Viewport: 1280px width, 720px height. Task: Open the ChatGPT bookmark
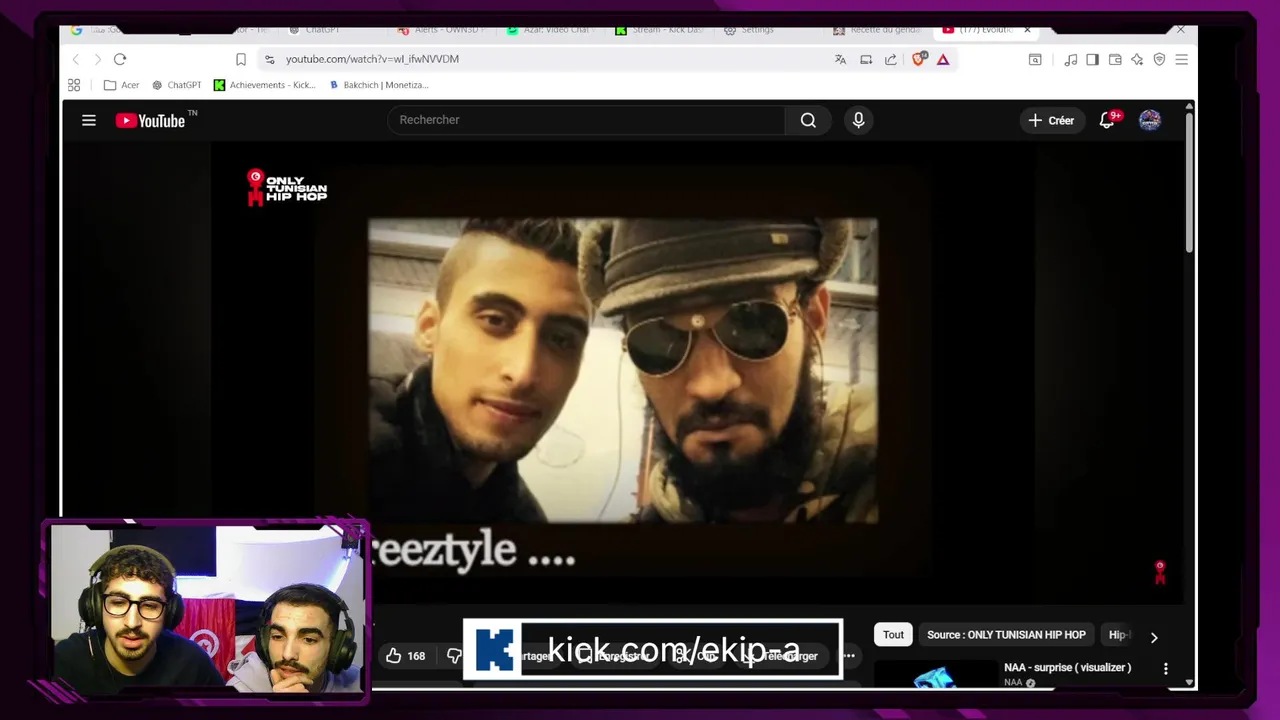[x=177, y=85]
